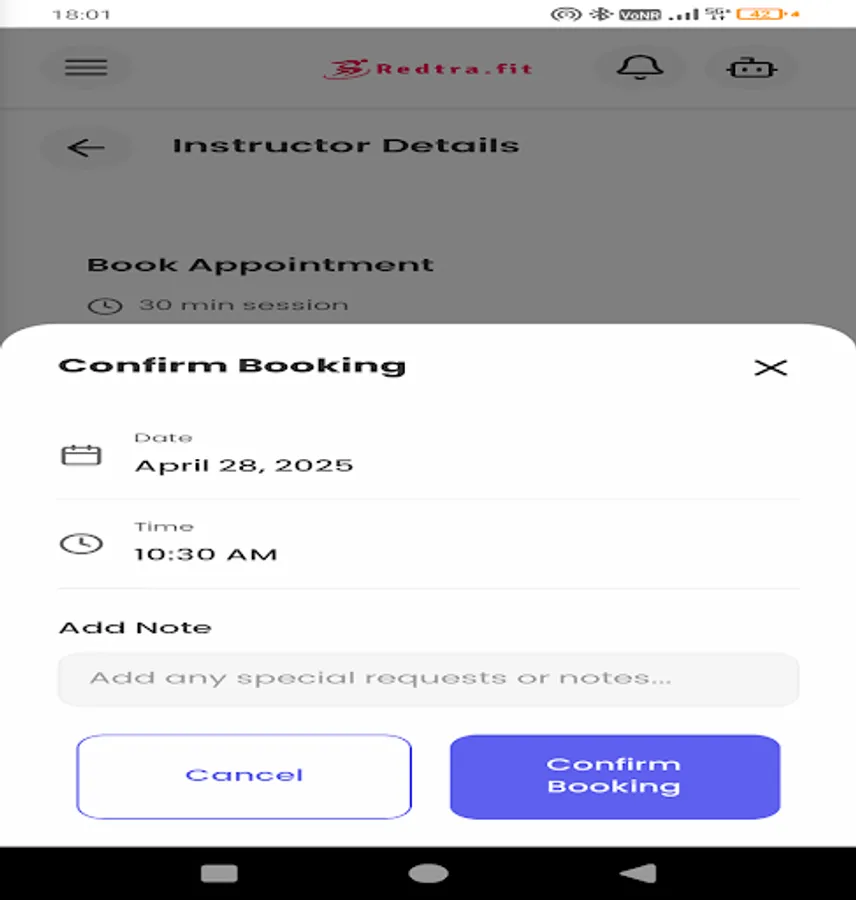The width and height of the screenshot is (856, 900).
Task: Close the Confirm Booking sheet
Action: tap(770, 367)
